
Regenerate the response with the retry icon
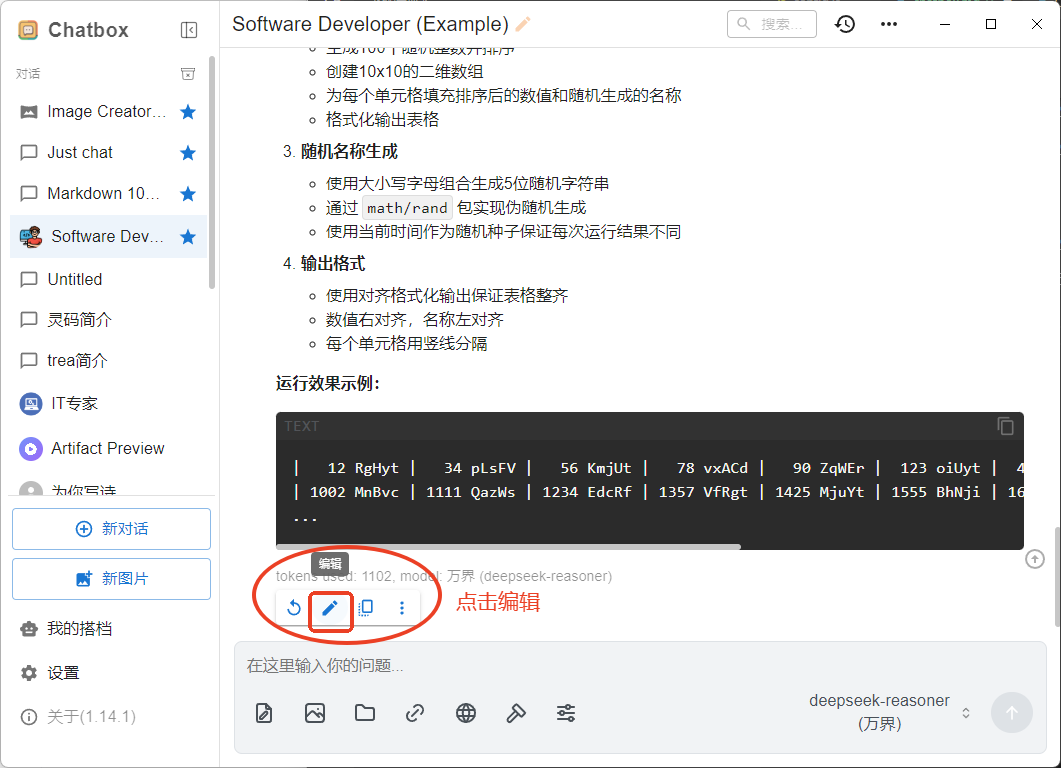click(x=294, y=608)
